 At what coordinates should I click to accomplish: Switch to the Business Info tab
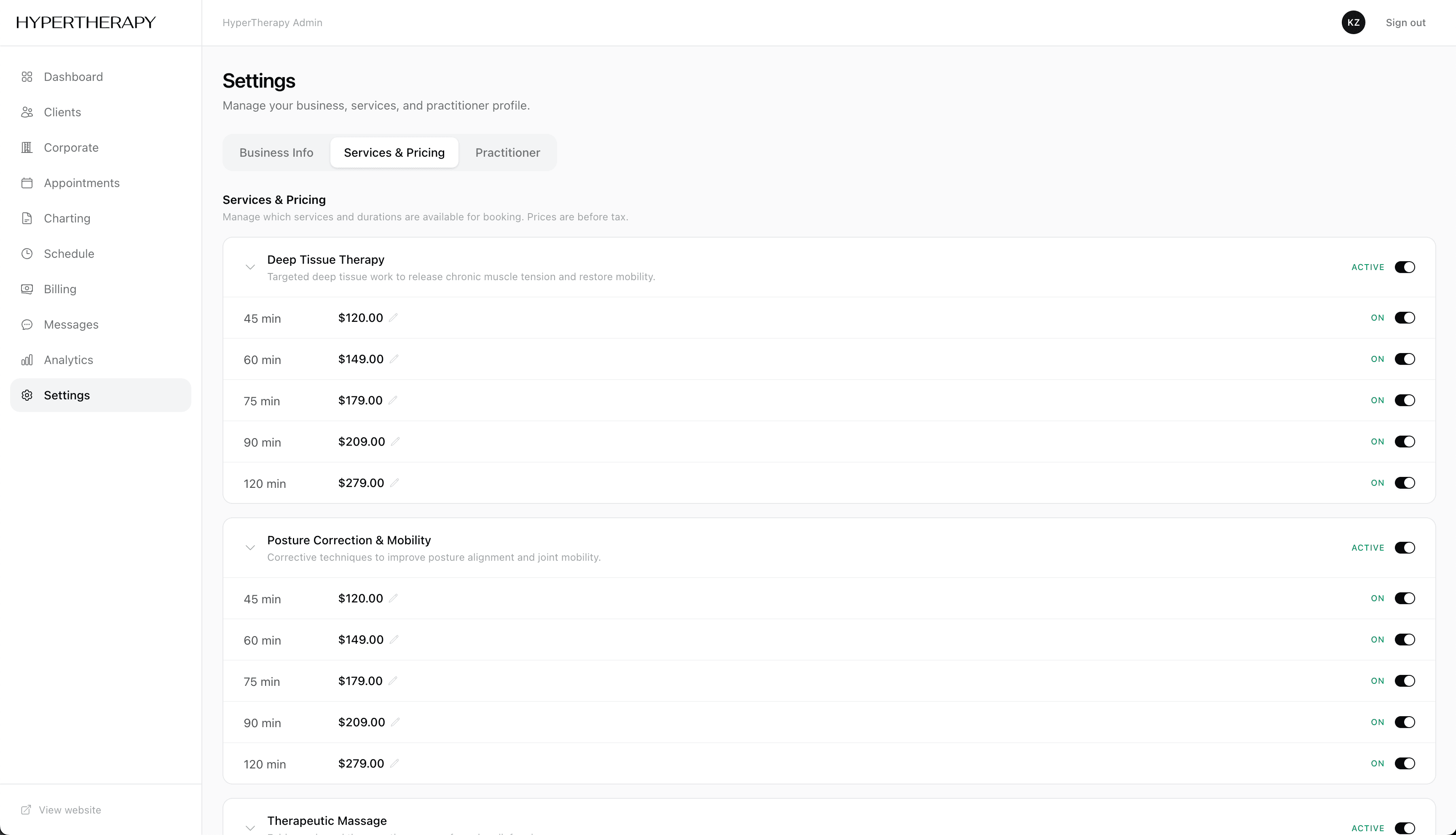[x=276, y=152]
